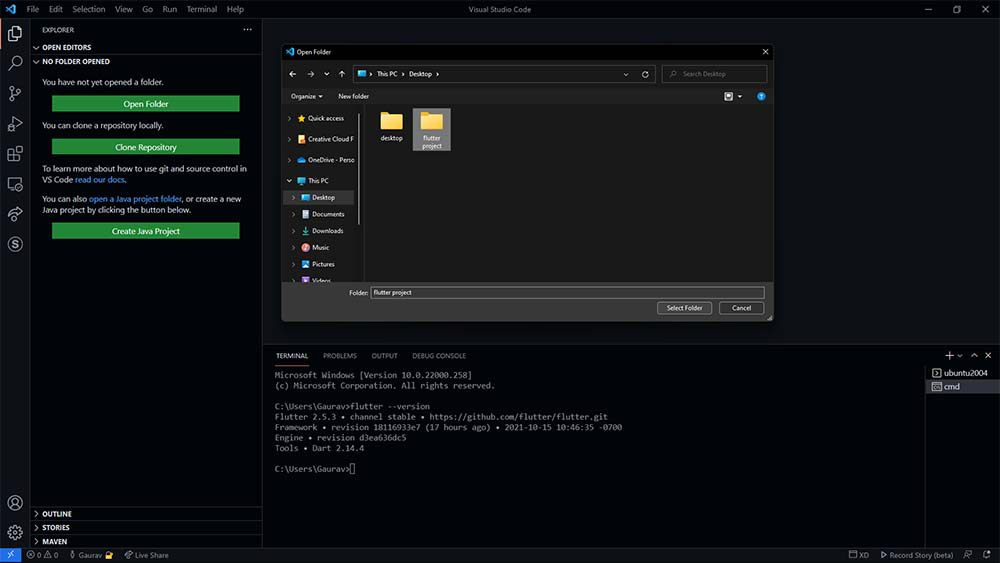Click the Select Folder button
The height and width of the screenshot is (563, 1000).
(x=685, y=308)
